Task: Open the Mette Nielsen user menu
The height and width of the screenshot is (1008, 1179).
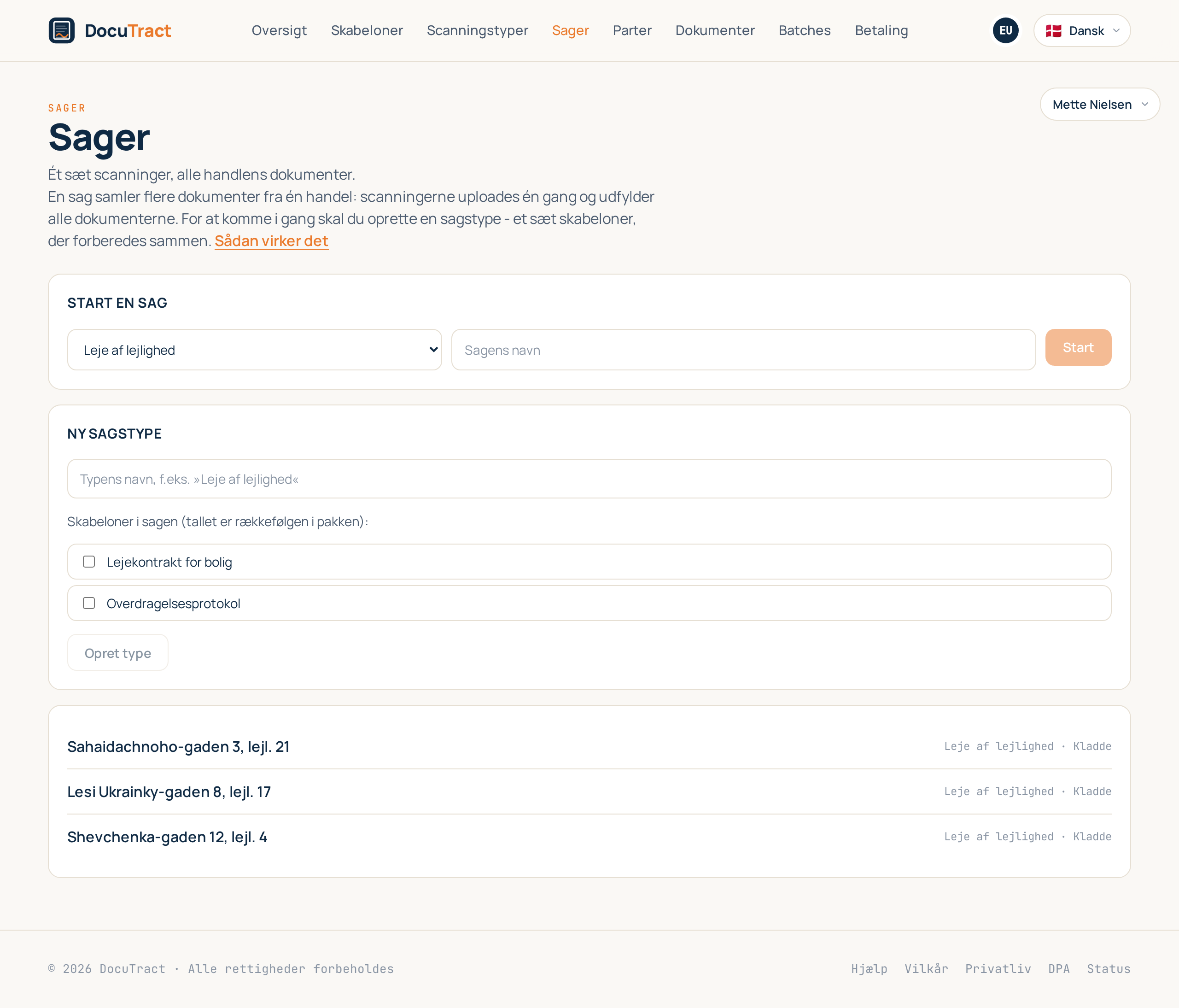Action: pos(1099,104)
